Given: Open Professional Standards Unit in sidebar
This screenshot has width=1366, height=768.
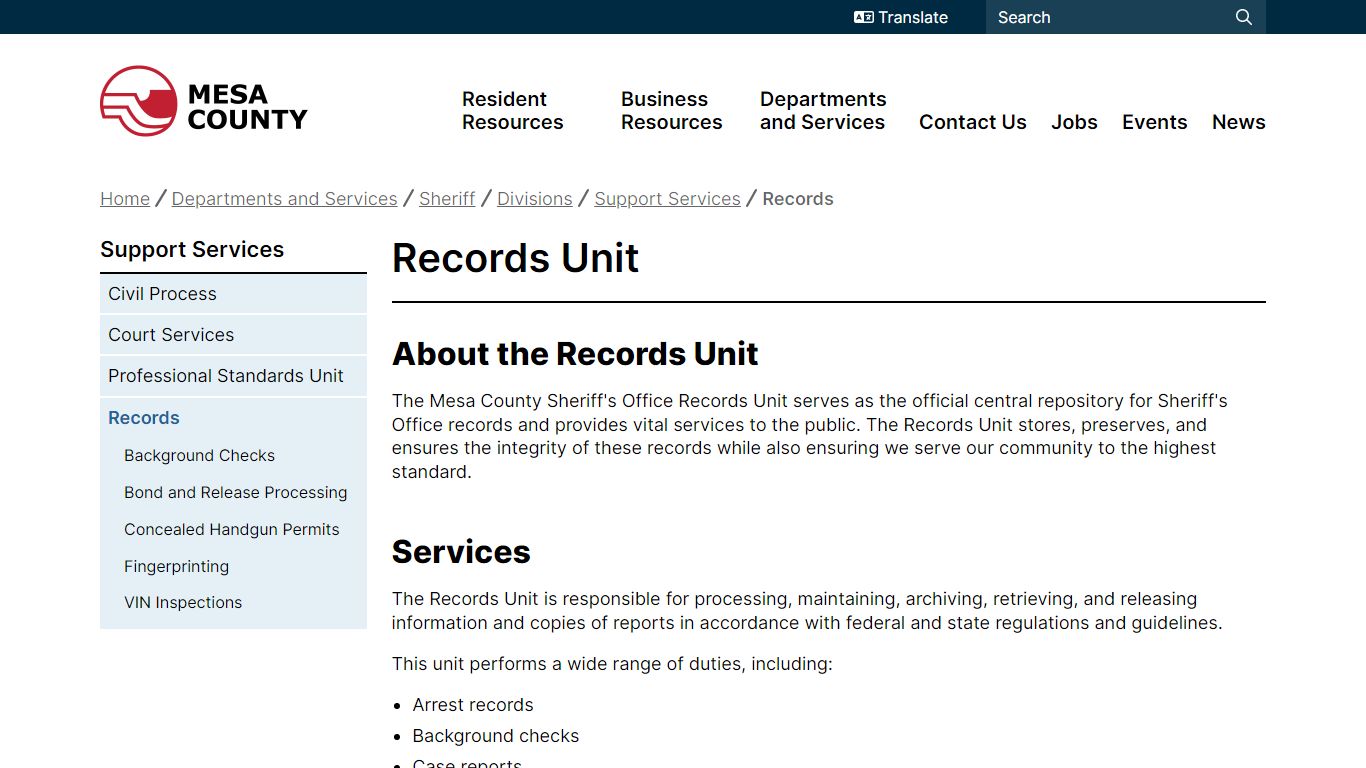Looking at the screenshot, I should (233, 376).
